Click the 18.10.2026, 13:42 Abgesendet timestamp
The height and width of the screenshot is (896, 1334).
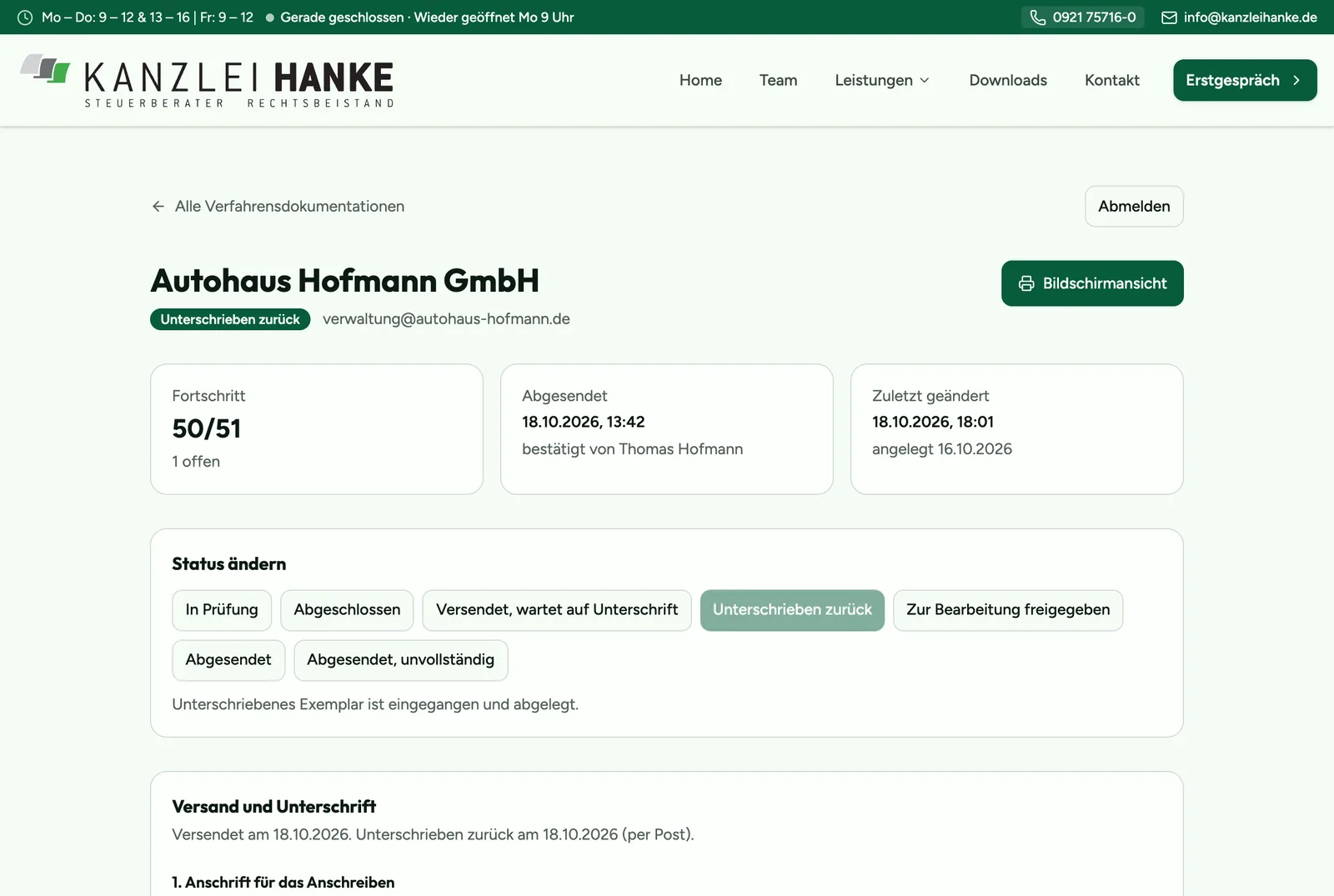[584, 422]
